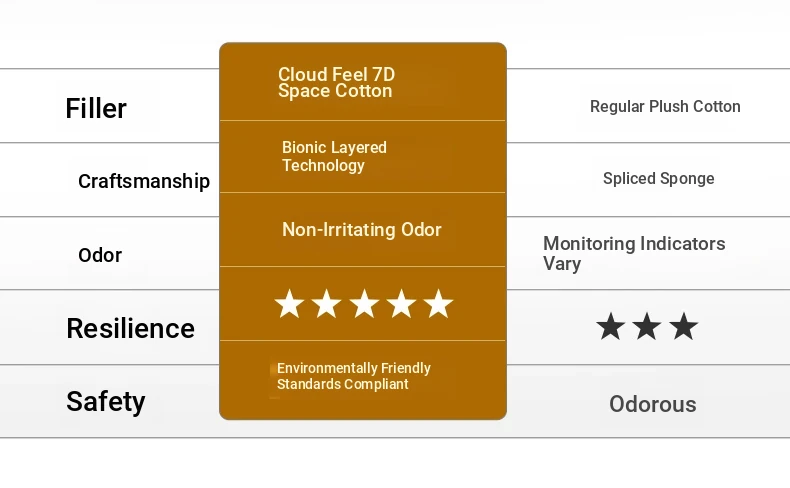Click Environmentally Friendly Standards Compliant text
Viewport: 790px width, 488px height.
(x=354, y=376)
